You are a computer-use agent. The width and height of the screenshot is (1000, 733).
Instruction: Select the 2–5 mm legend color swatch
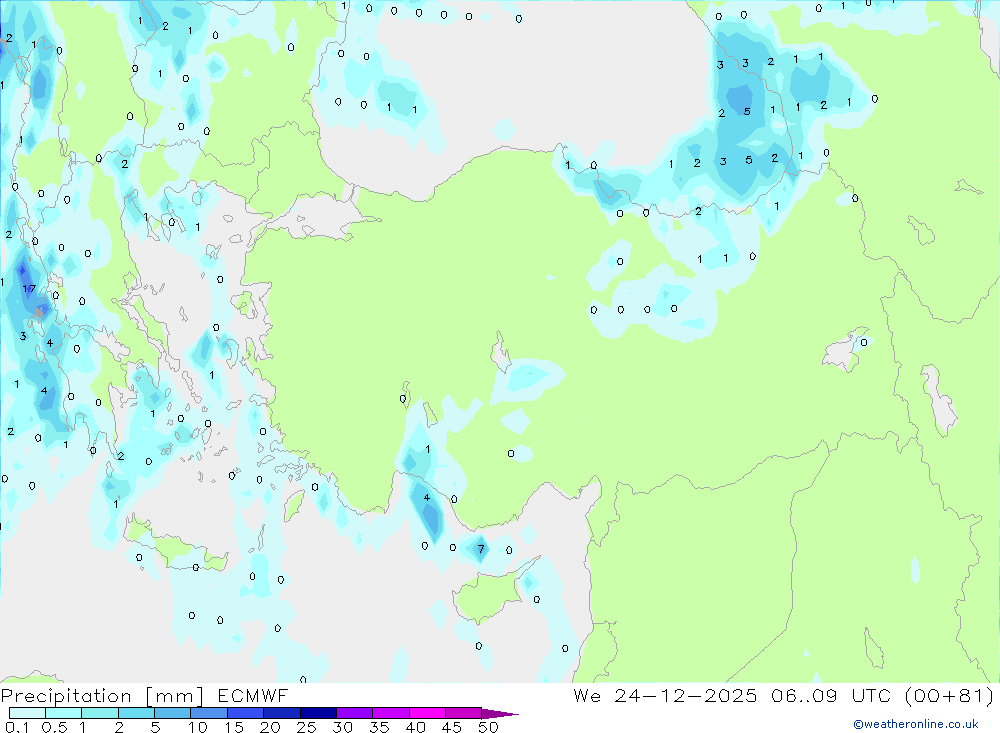point(136,713)
